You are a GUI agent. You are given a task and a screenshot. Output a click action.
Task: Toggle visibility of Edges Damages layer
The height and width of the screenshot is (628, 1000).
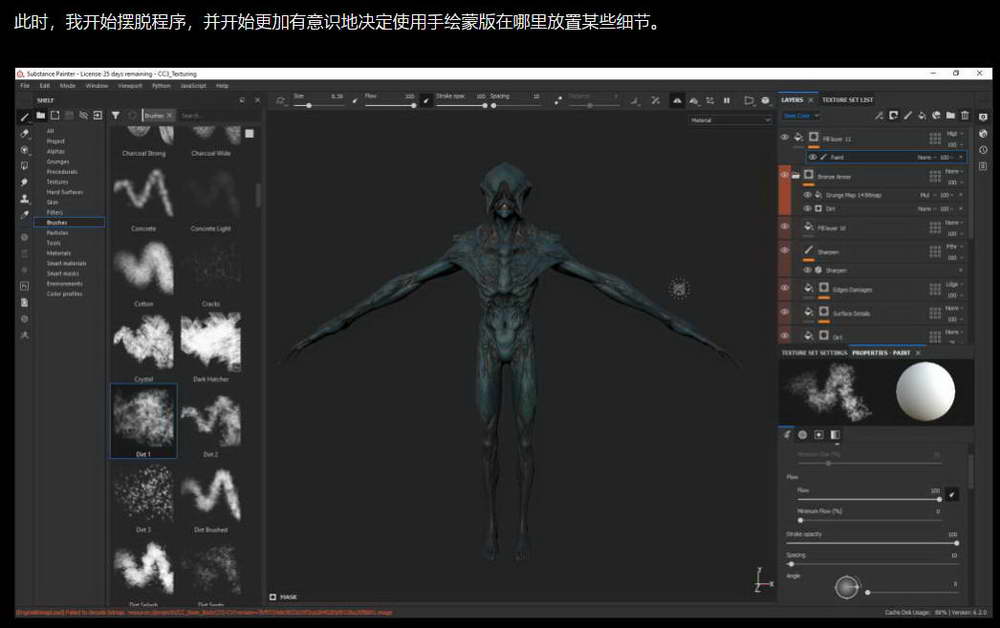pos(784,288)
